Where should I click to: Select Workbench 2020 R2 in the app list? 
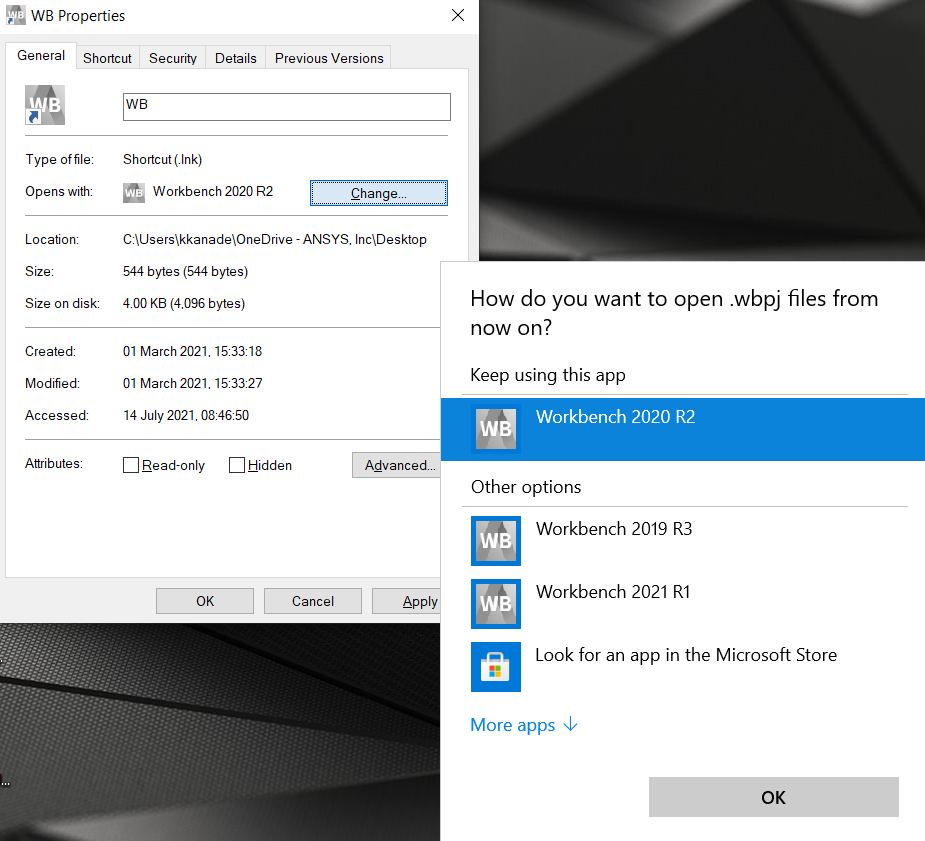pos(683,429)
